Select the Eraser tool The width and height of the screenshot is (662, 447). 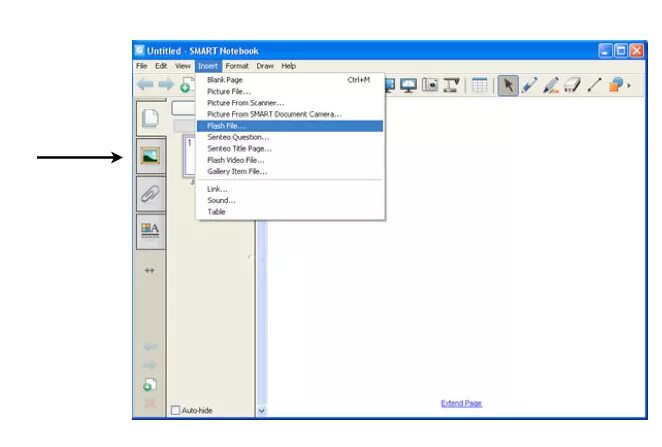click(572, 85)
